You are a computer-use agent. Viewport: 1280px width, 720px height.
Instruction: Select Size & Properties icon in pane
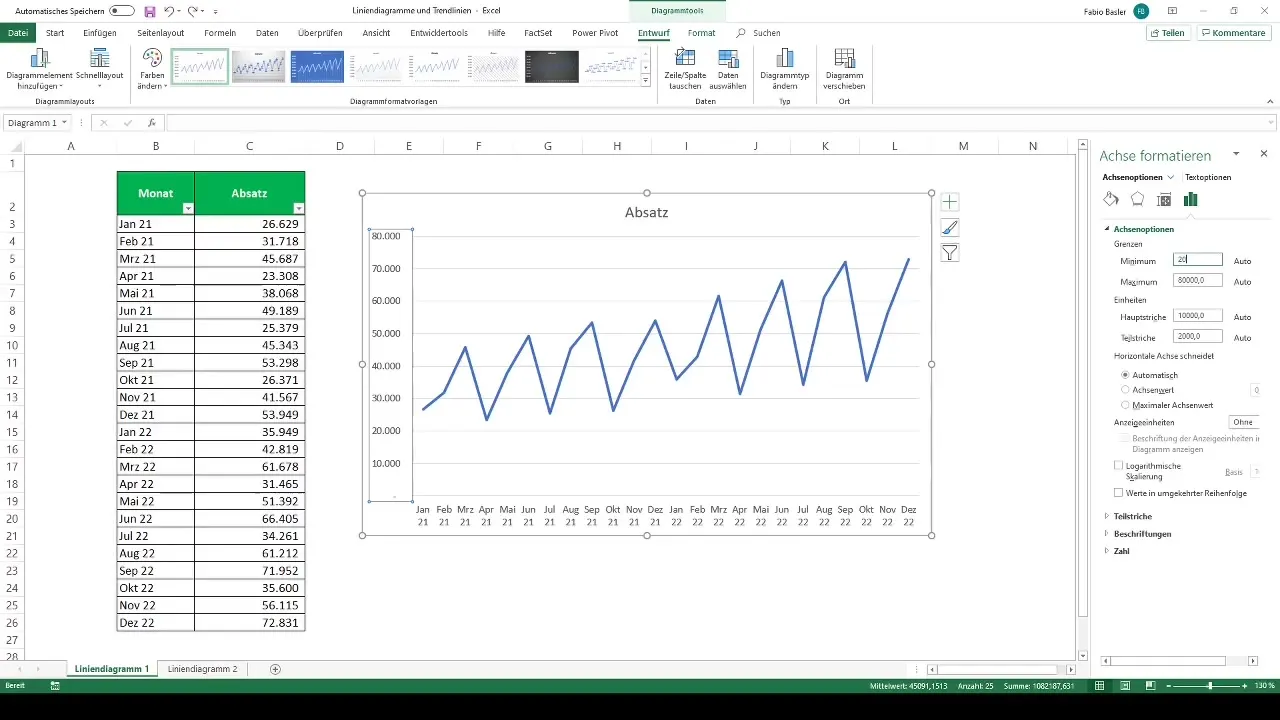pyautogui.click(x=1164, y=200)
